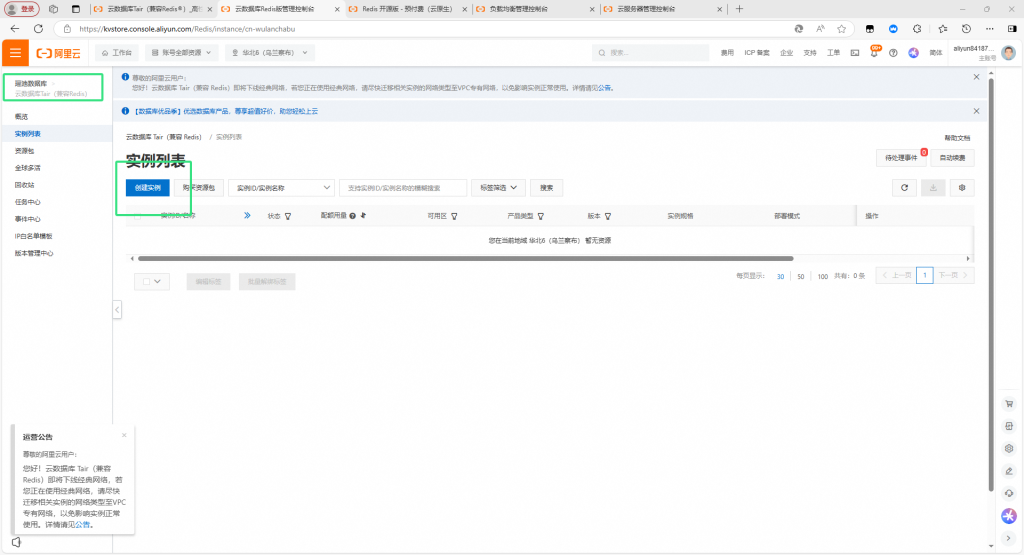Click the filter icon next to 状态 column

(x=288, y=216)
